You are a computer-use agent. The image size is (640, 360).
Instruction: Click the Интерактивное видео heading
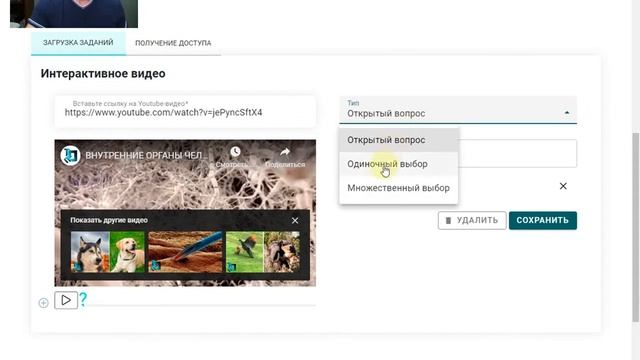(x=103, y=73)
